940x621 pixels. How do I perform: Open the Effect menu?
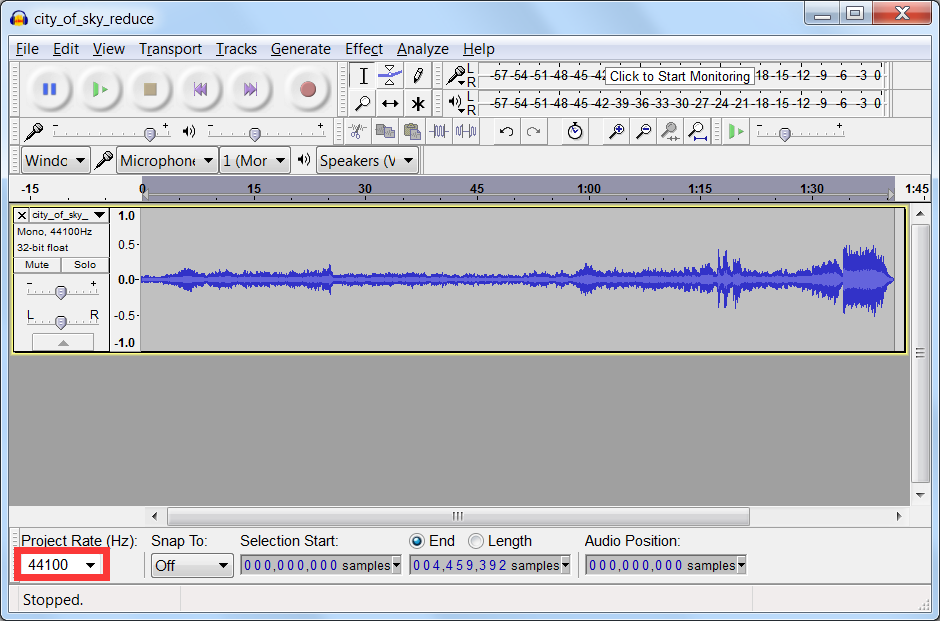pyautogui.click(x=364, y=49)
